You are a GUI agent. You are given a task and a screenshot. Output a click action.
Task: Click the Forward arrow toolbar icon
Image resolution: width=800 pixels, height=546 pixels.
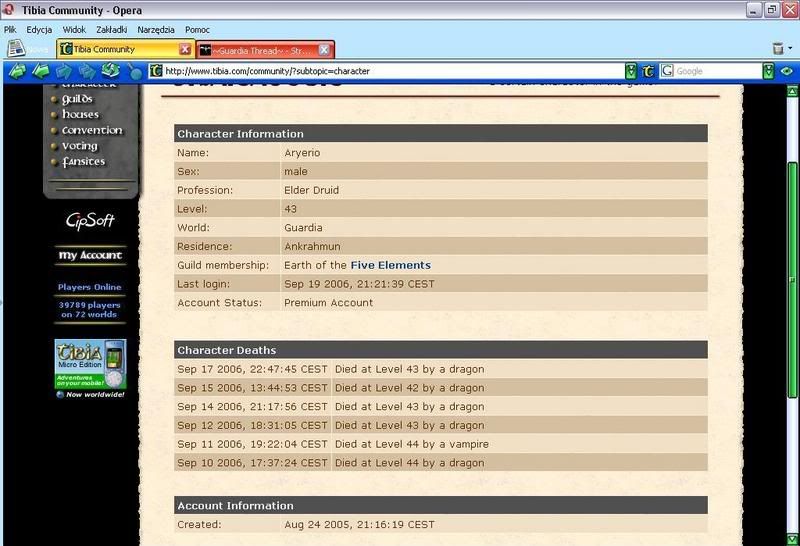(64, 71)
